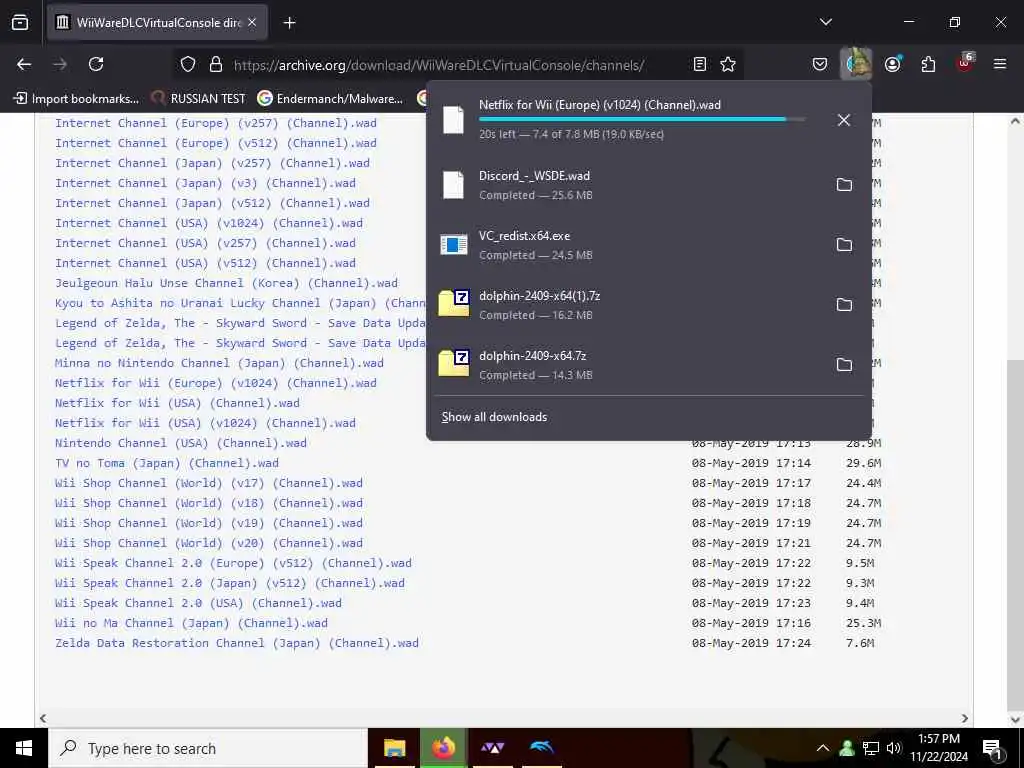Open RUSSIAN TEST bookmark
1024x768 pixels.
pos(199,99)
